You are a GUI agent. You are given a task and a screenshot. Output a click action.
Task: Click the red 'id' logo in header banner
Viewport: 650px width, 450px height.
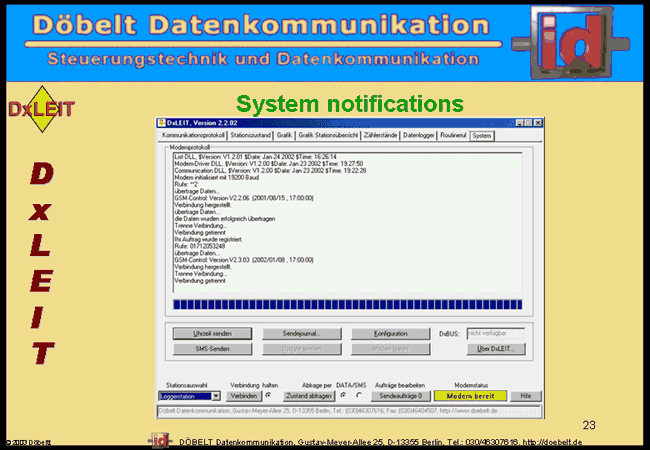[x=571, y=42]
